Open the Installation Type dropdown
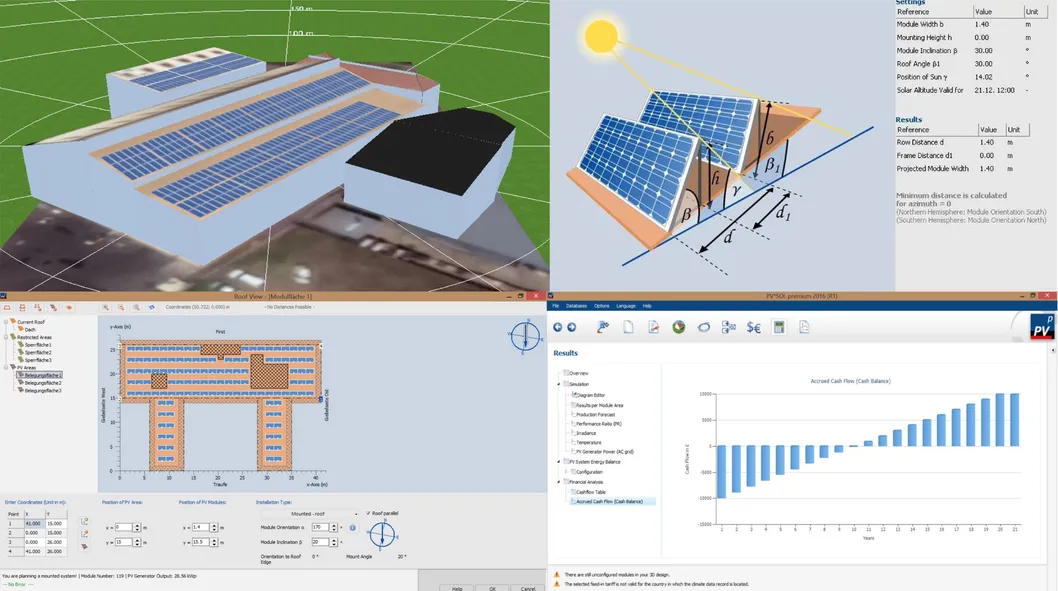 point(309,514)
